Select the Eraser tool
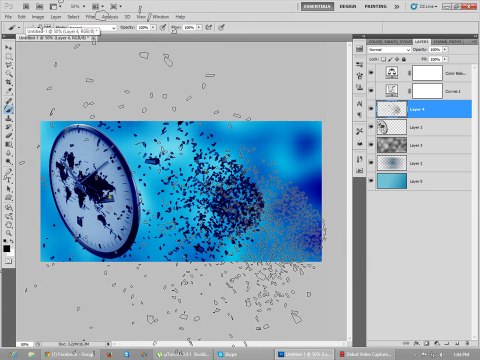 pyautogui.click(x=8, y=136)
